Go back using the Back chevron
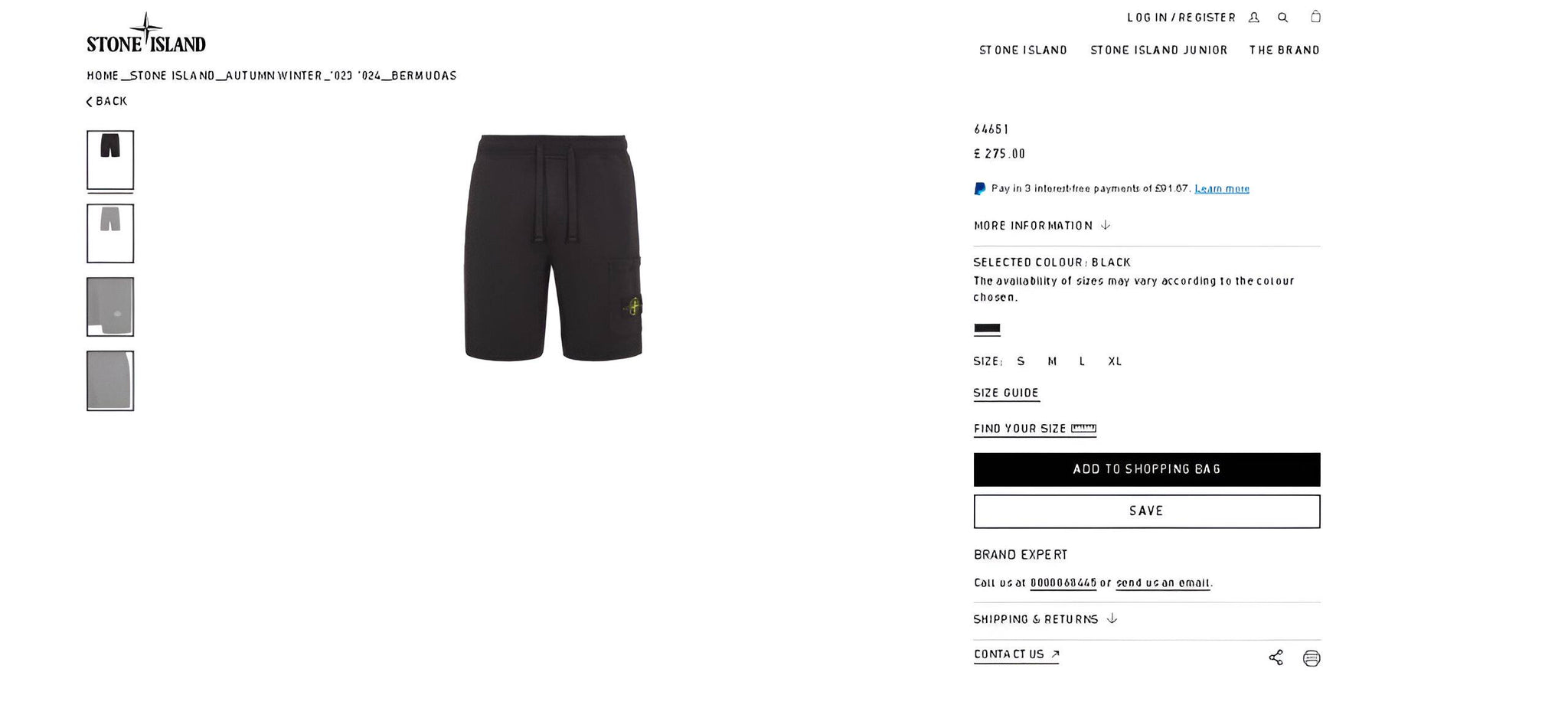The height and width of the screenshot is (721, 1568). 106,101
